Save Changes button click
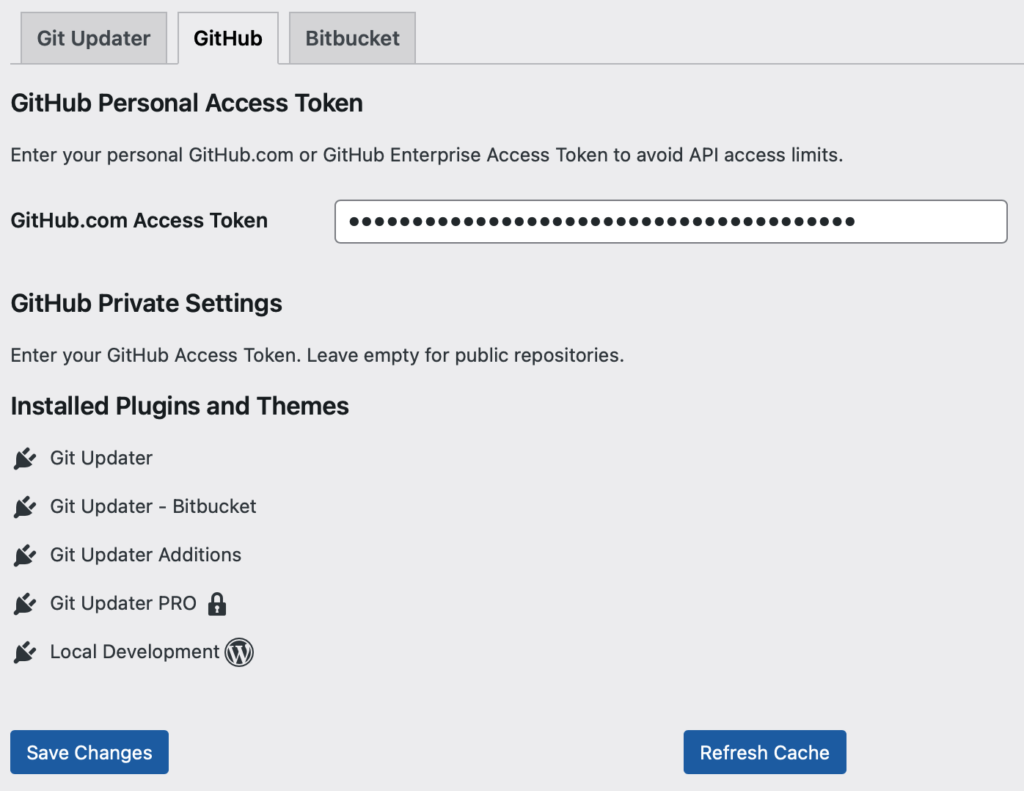 [89, 752]
